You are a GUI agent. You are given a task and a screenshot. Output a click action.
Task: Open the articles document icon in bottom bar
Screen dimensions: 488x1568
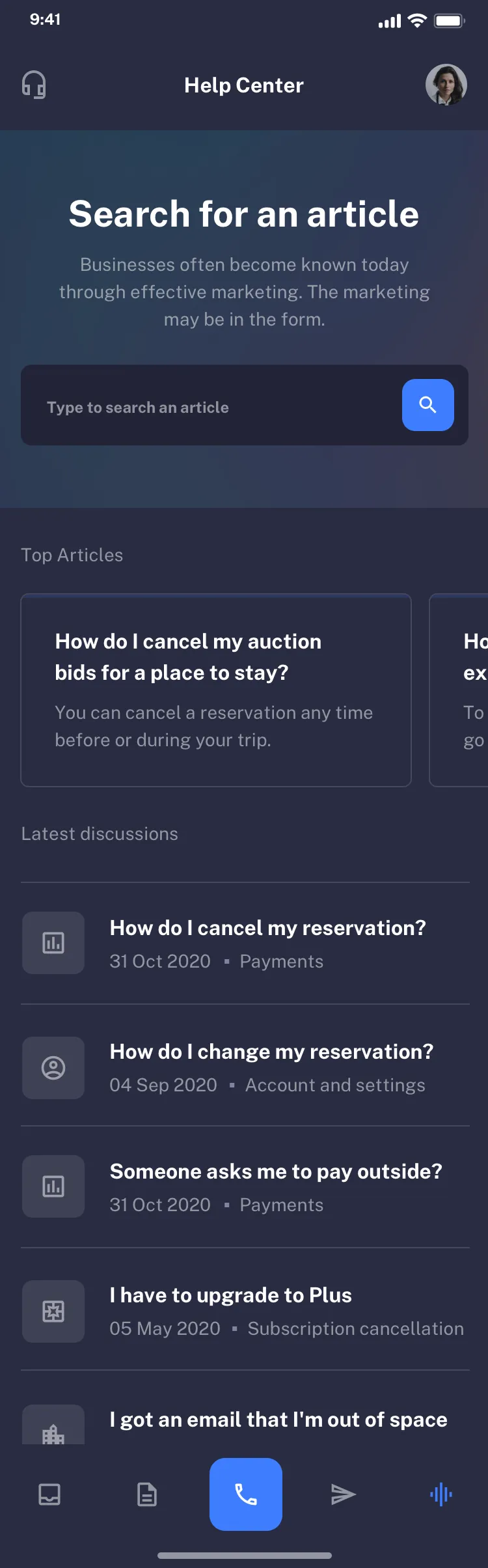pyautogui.click(x=147, y=1494)
